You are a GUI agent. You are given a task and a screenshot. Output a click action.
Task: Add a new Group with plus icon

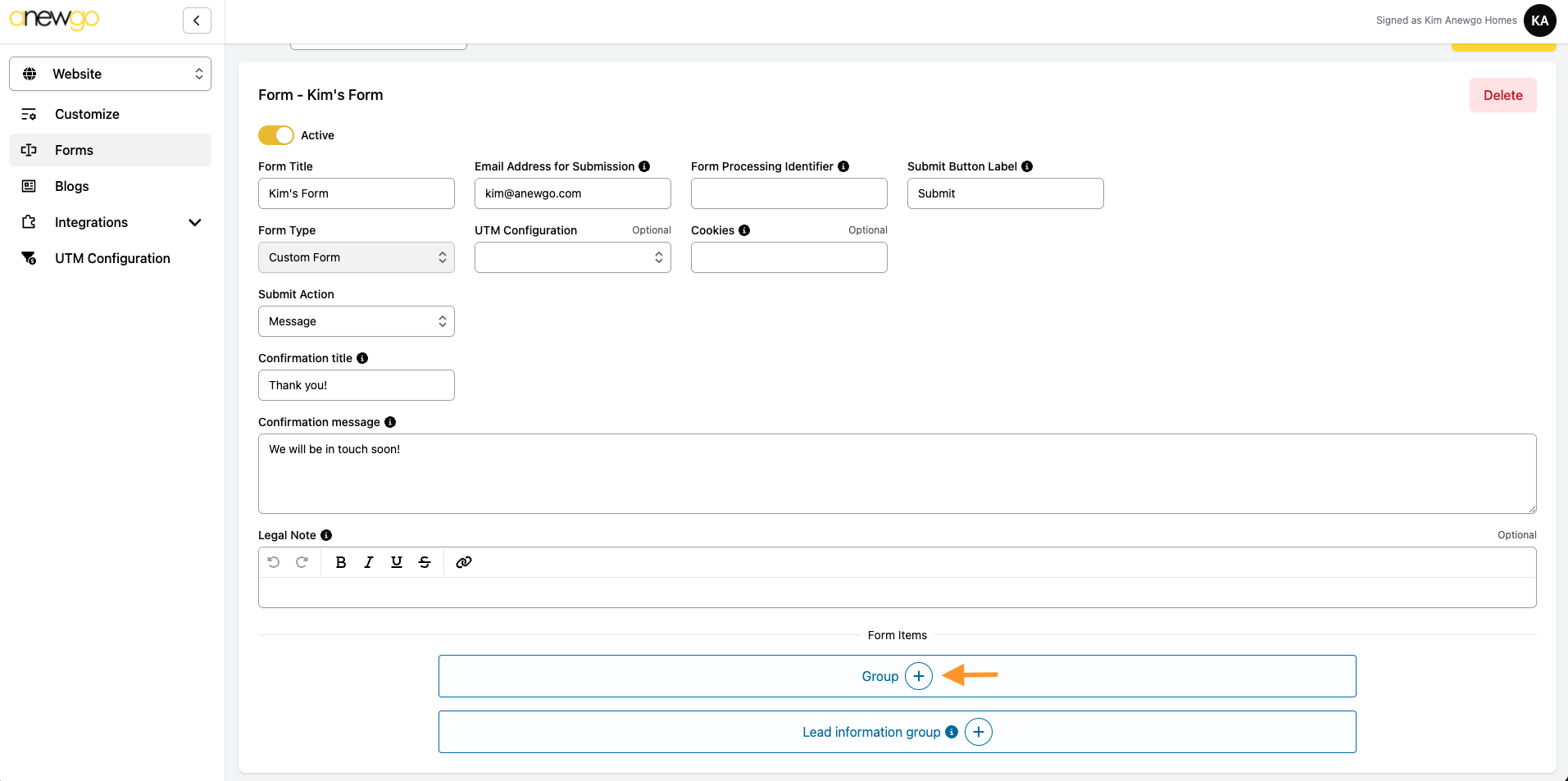tap(919, 676)
